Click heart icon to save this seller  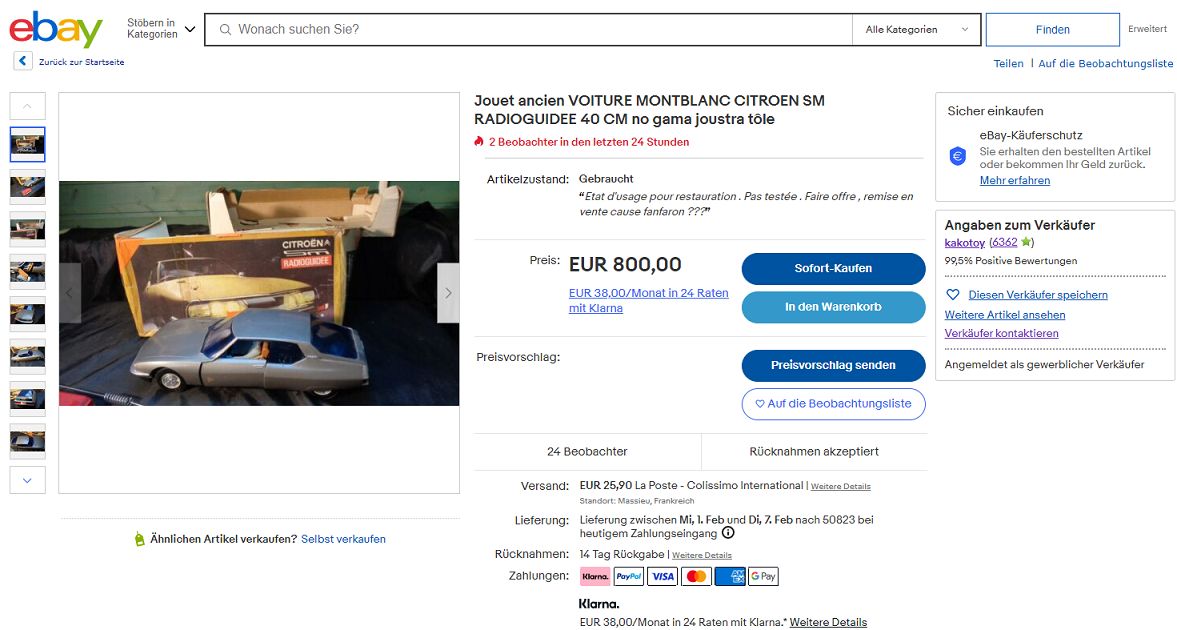click(953, 295)
